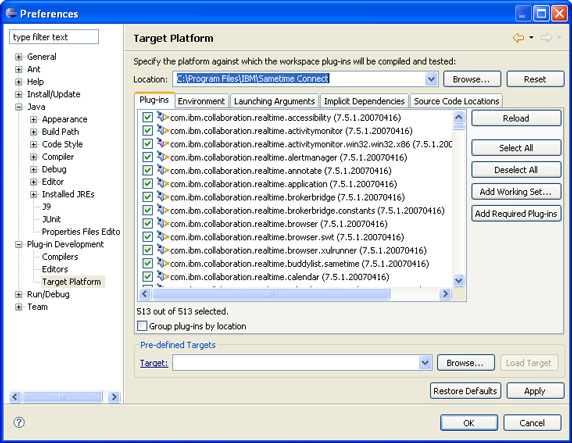Click plug-in icon for browser.xulrunner
Screen dimensions: 572x443
coord(163,250)
